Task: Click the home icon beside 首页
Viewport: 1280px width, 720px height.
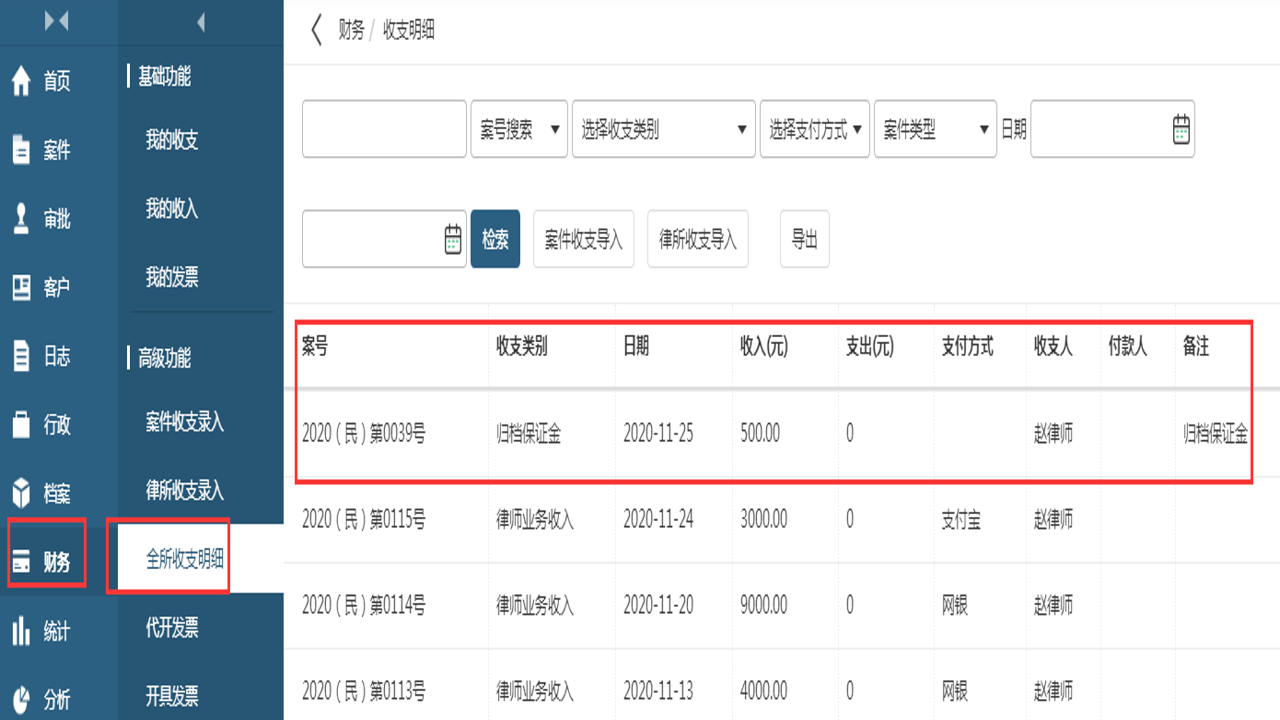Action: 21,81
